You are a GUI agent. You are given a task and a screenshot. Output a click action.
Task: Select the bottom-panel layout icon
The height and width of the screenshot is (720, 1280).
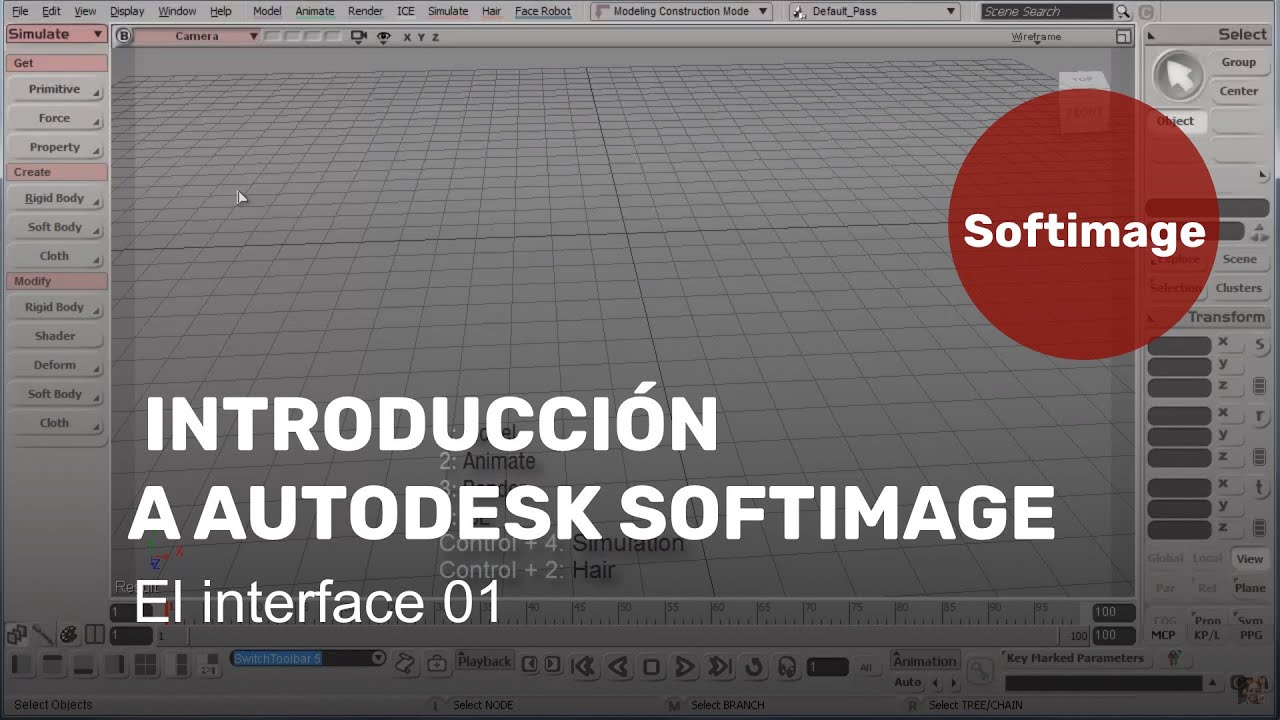coord(83,664)
